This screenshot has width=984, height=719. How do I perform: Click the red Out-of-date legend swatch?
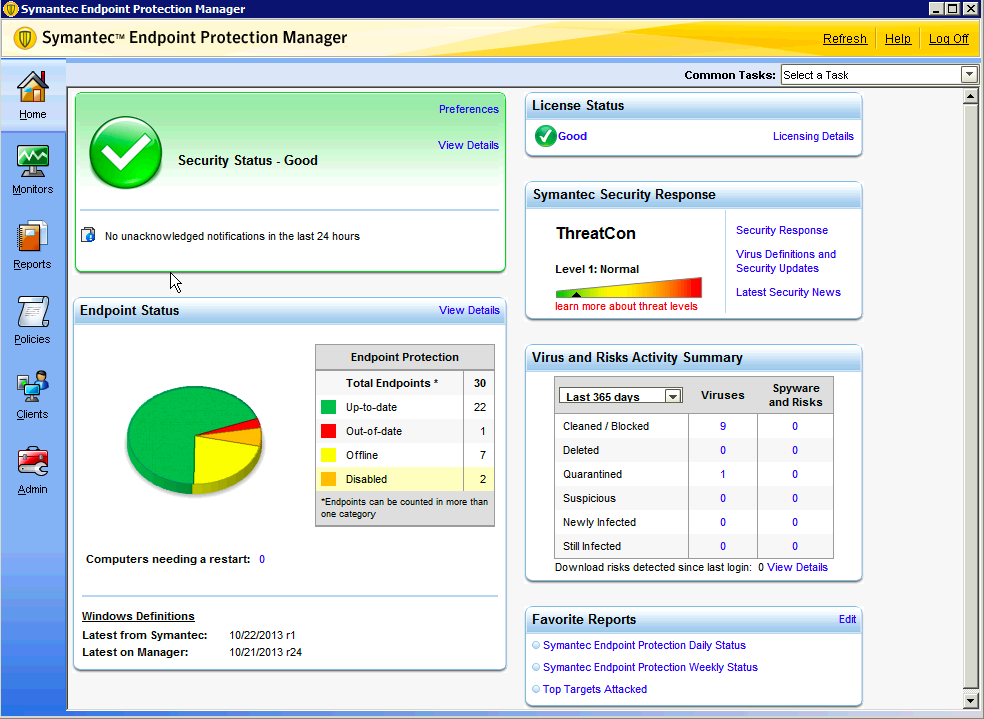[328, 431]
